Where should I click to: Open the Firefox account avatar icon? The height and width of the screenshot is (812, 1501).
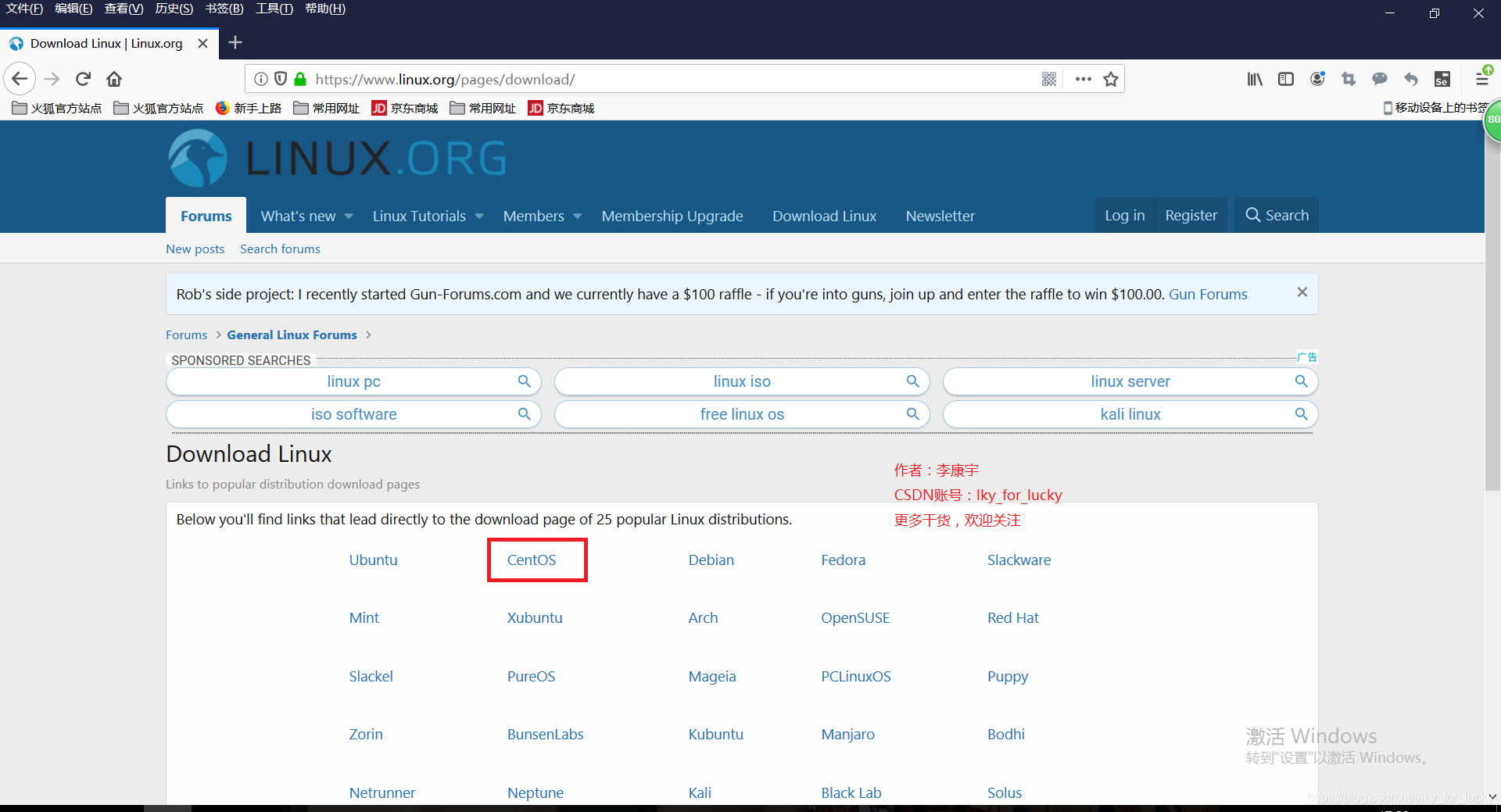pyautogui.click(x=1317, y=79)
